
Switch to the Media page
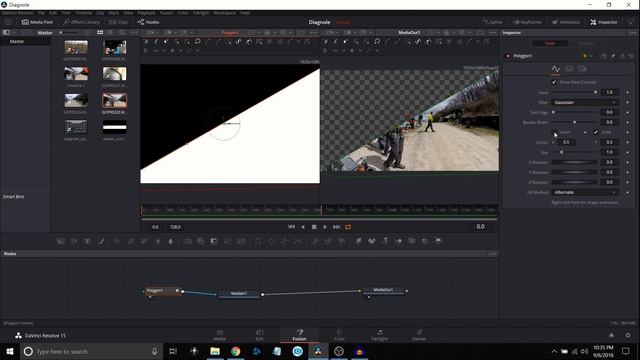click(x=220, y=335)
